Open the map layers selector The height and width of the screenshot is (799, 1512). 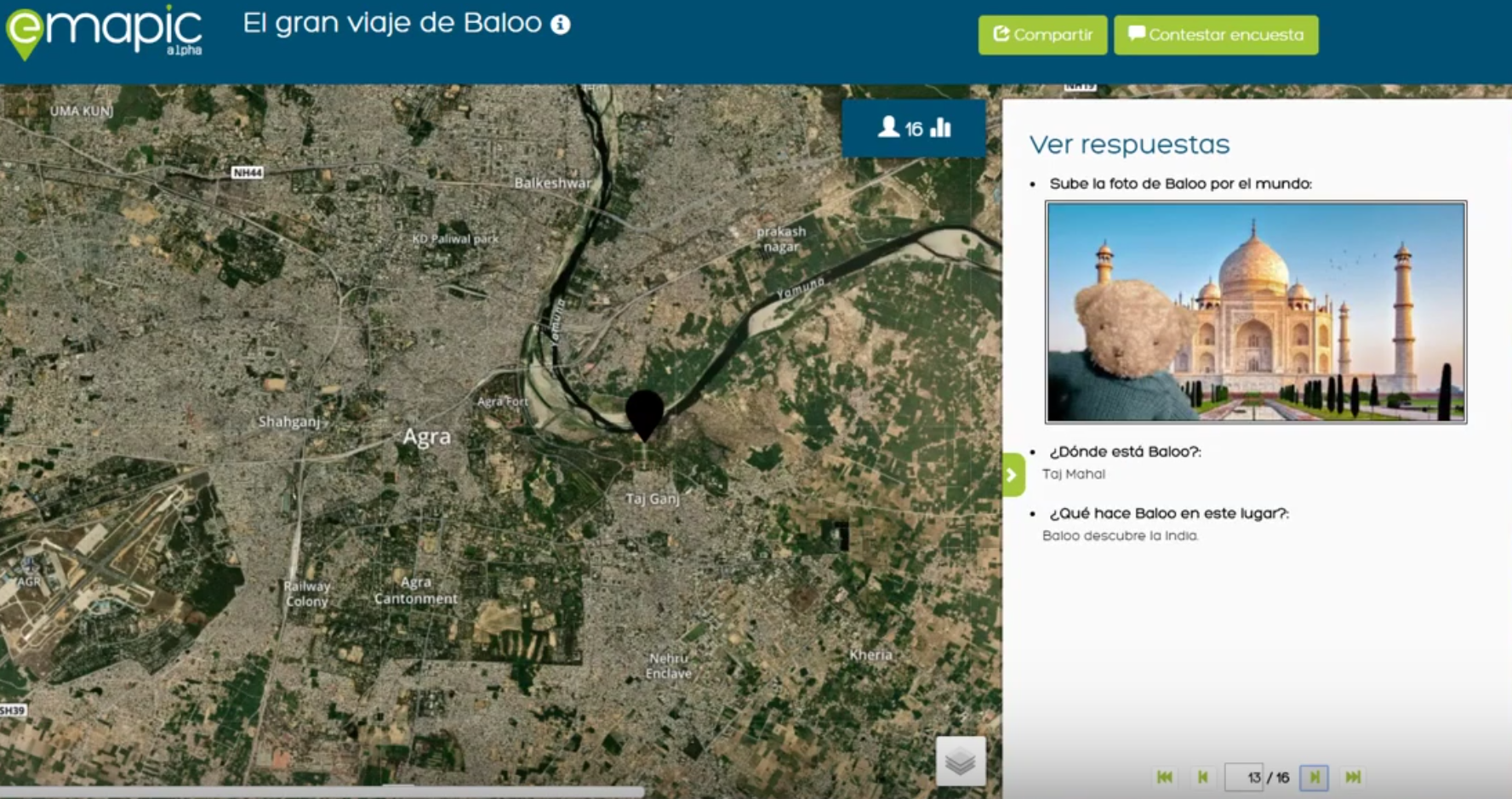961,761
